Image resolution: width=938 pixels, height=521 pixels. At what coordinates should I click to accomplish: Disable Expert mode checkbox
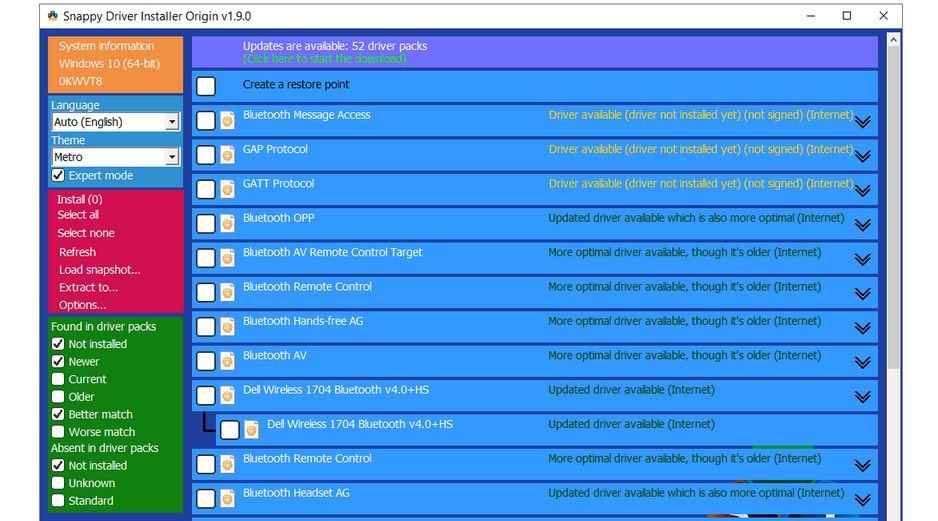pyautogui.click(x=58, y=175)
